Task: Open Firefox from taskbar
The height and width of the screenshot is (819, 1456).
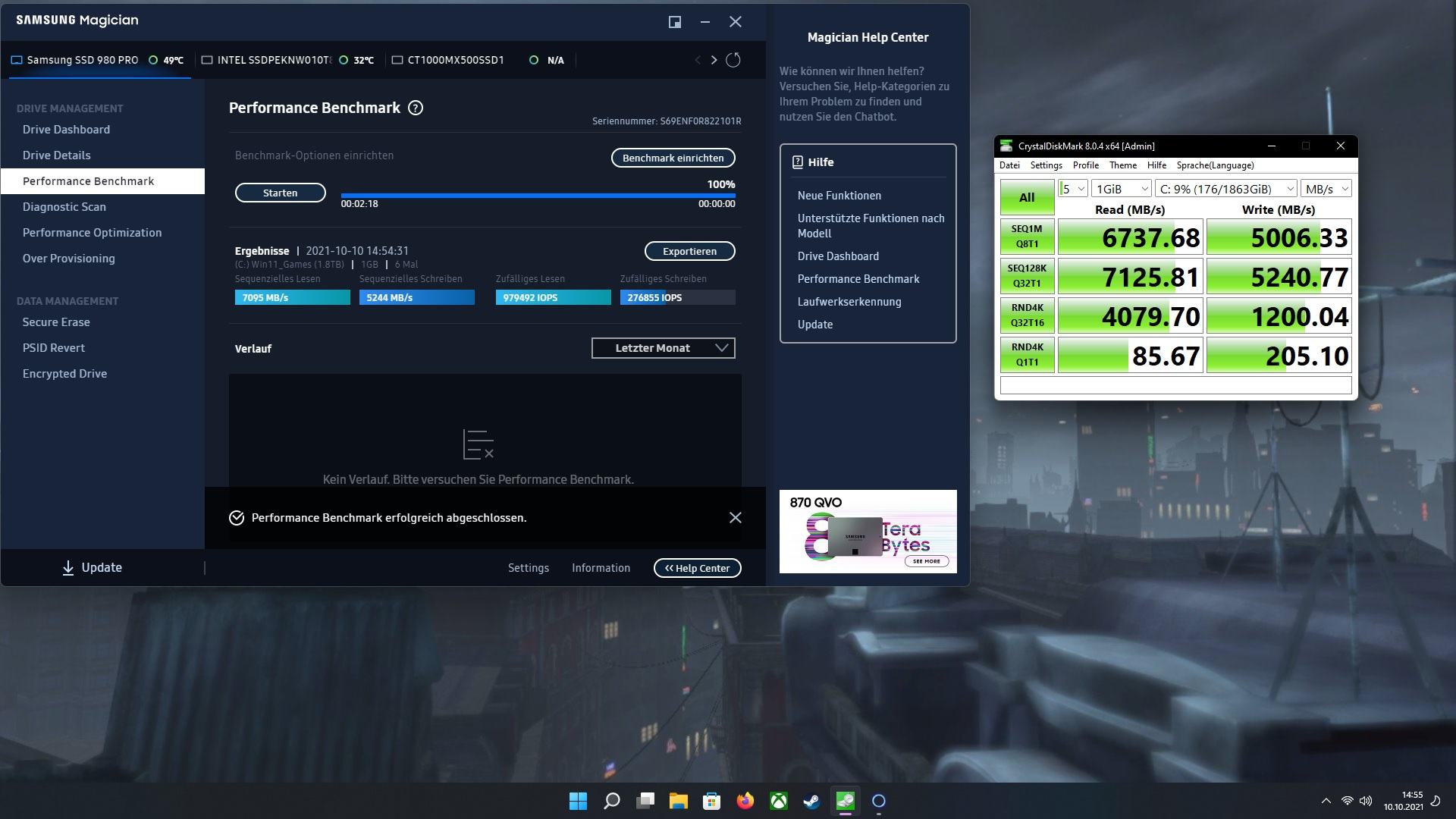Action: [x=745, y=801]
